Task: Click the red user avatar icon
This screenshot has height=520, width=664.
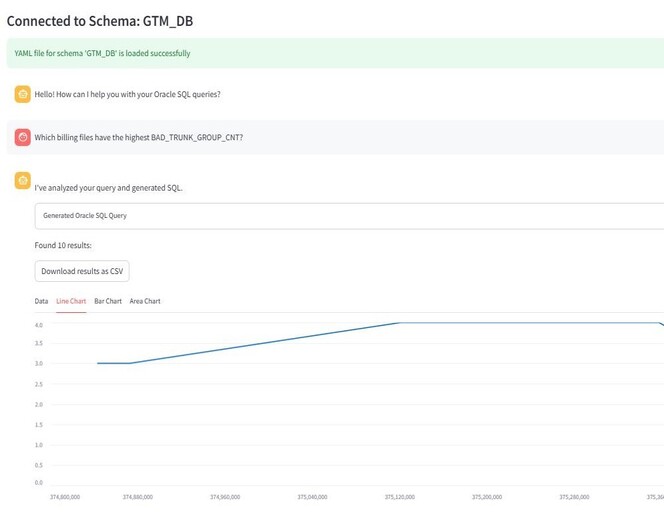Action: [x=22, y=137]
